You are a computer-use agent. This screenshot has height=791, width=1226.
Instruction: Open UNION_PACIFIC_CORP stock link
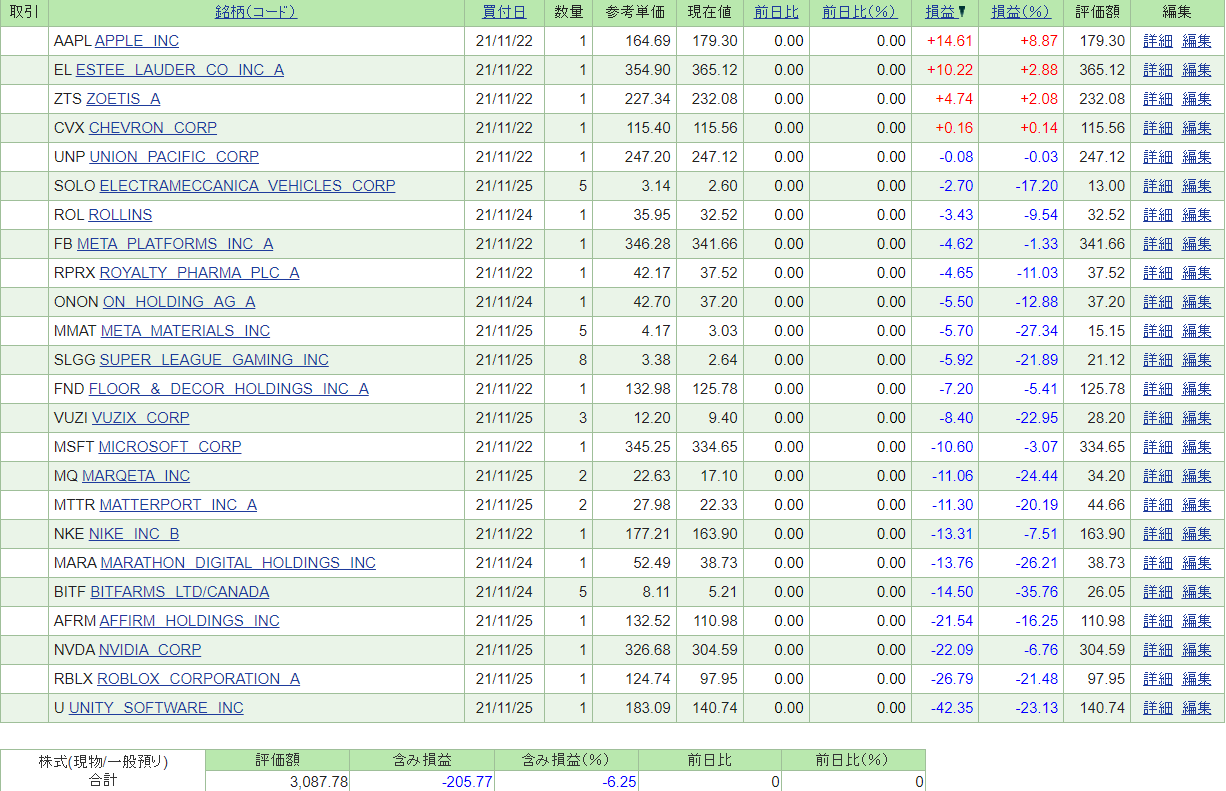[174, 157]
